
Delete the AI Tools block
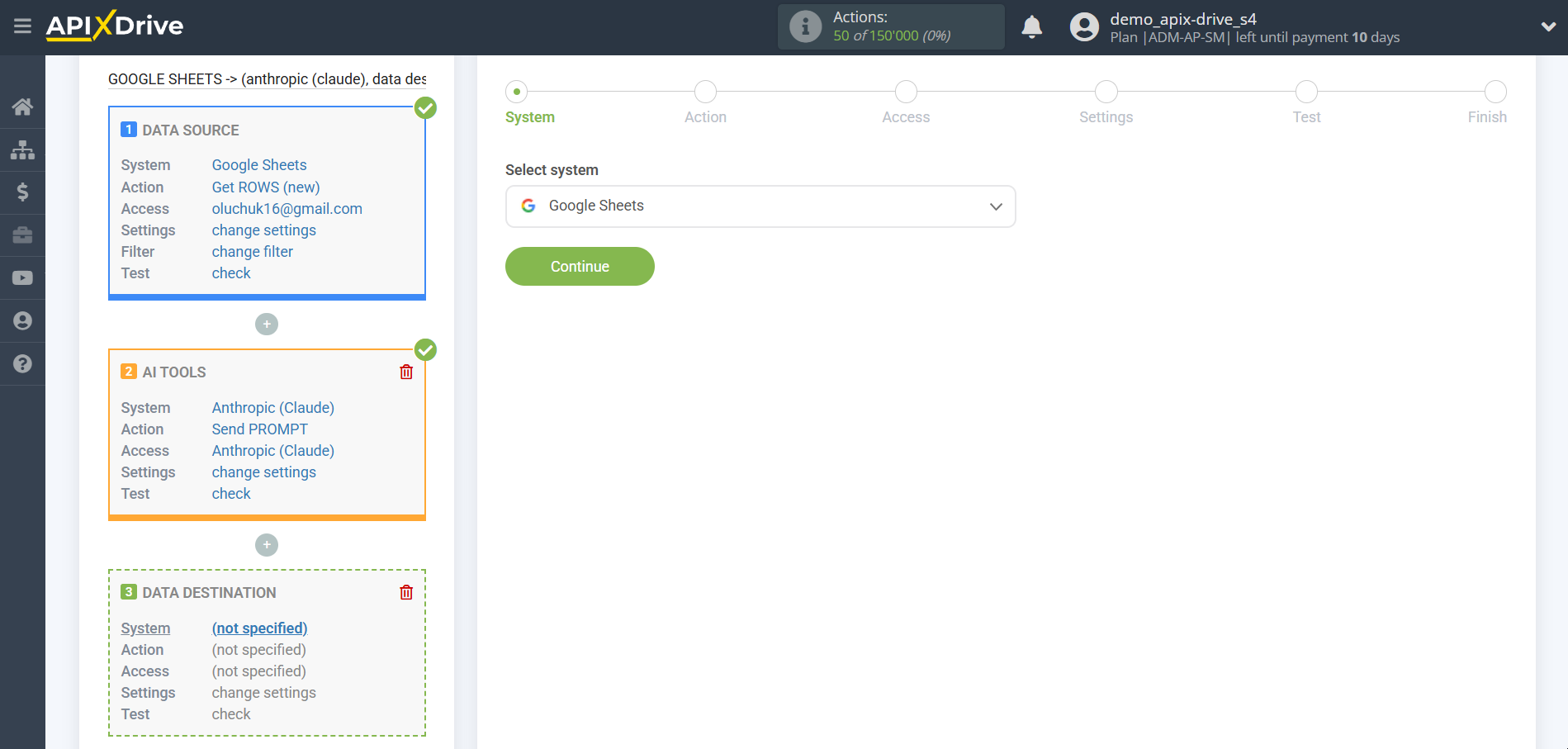point(406,372)
